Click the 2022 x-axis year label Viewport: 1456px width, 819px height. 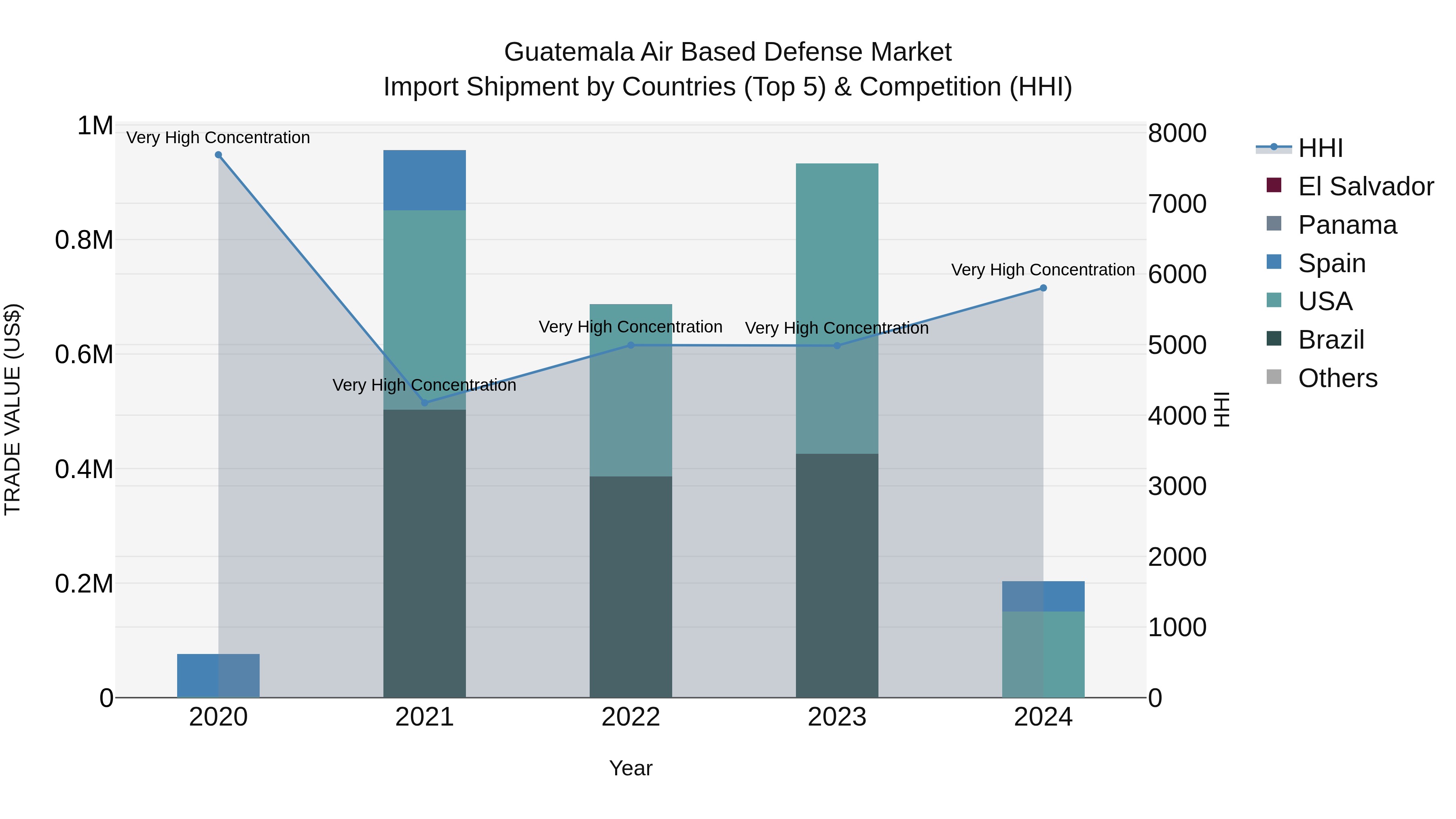pyautogui.click(x=631, y=717)
